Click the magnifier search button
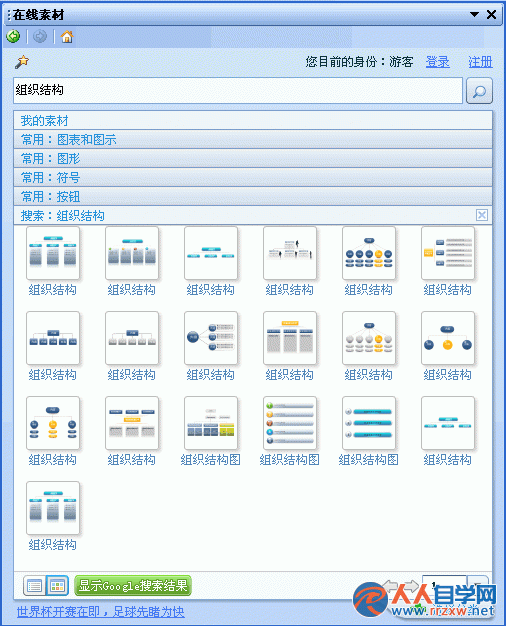506x626 pixels. (479, 91)
